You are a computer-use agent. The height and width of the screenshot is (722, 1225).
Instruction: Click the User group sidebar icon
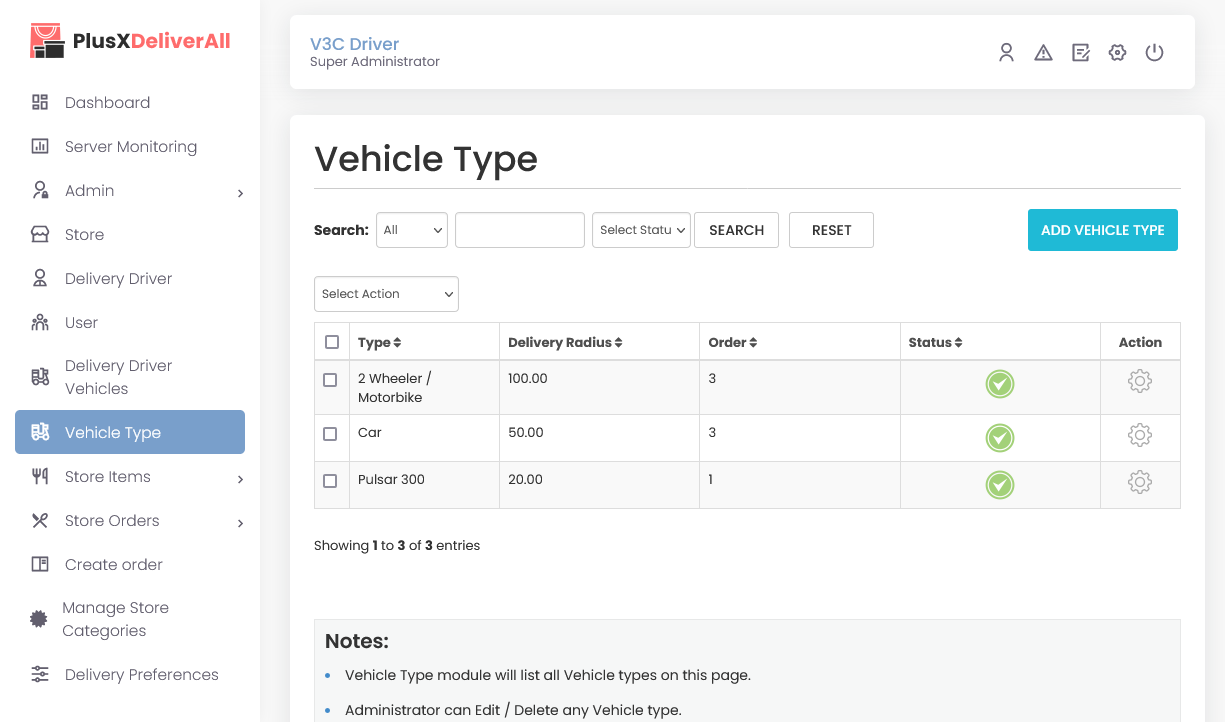40,322
